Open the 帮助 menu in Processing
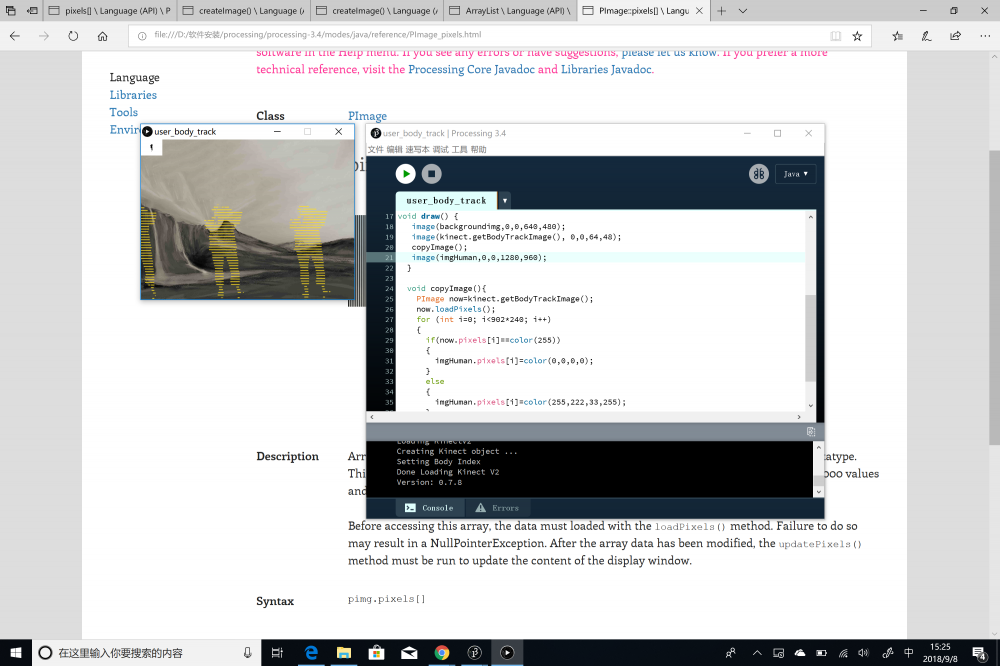The width and height of the screenshot is (1000, 666). click(478, 149)
